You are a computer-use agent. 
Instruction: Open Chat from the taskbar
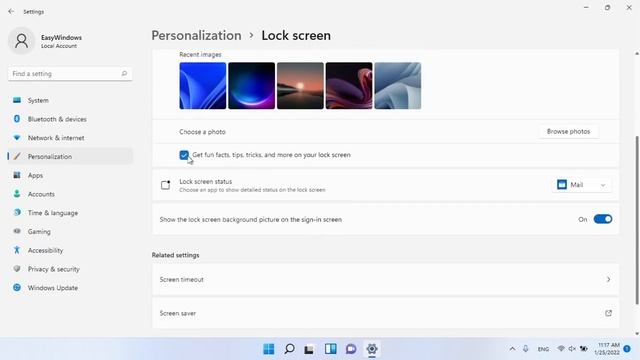[x=351, y=349]
